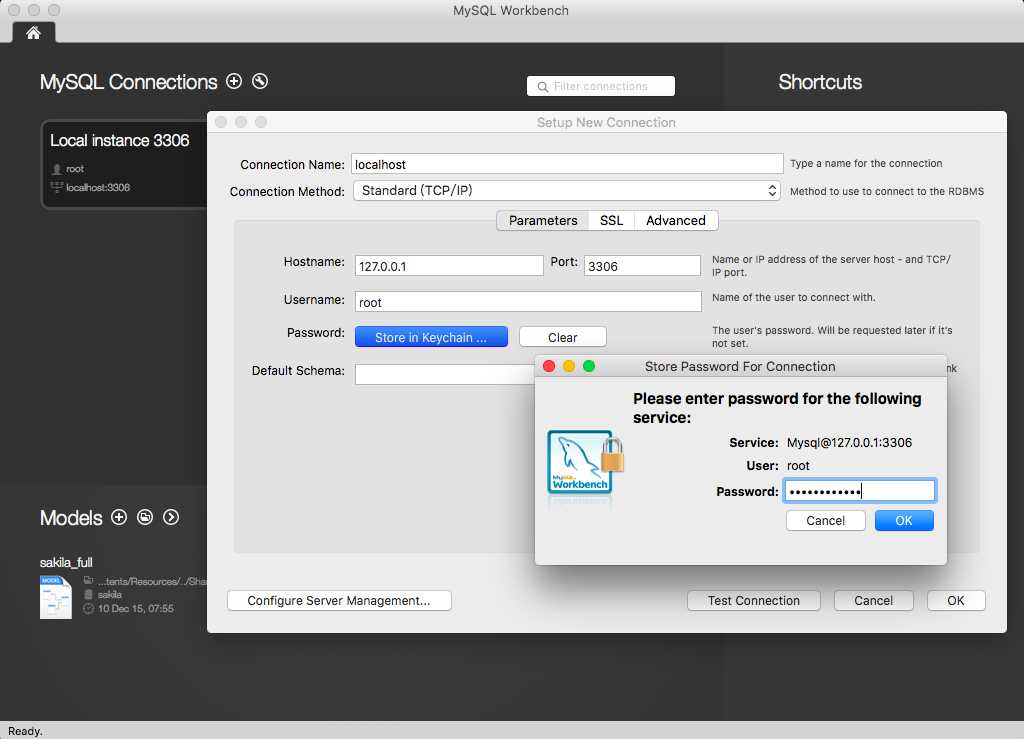The height and width of the screenshot is (739, 1024).
Task: Click the Filter connections search box
Action: point(601,86)
